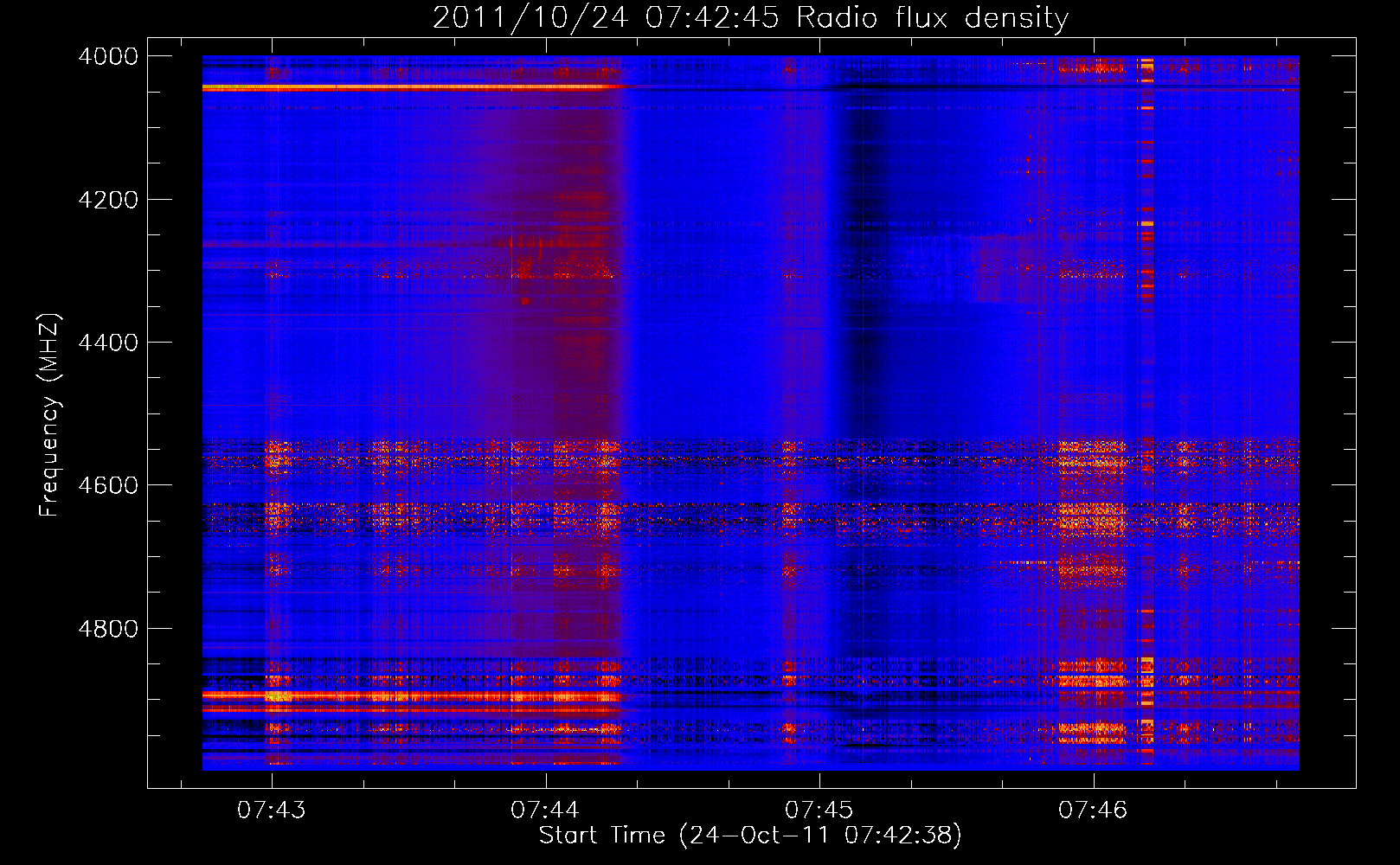Click the 07:43 time tick label
Viewport: 1400px width, 865px height.
272,811
